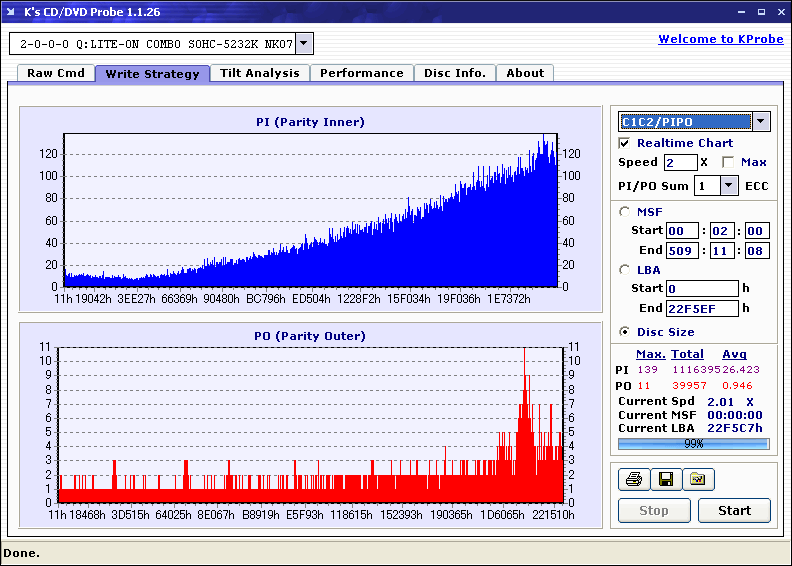
Task: Click the LBA End field 22F5EF
Action: coord(702,308)
